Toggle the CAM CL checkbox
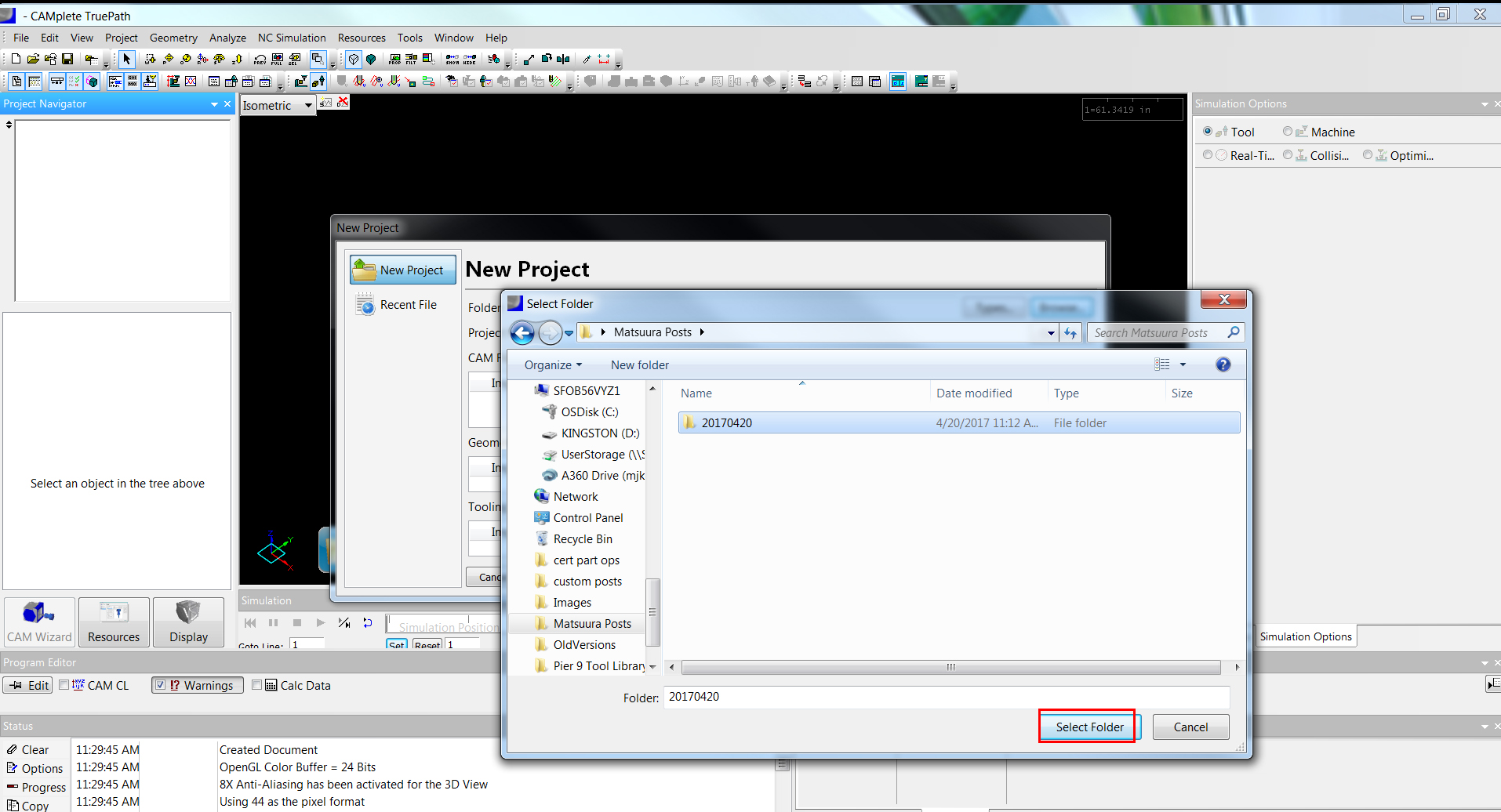This screenshot has height=812, width=1501. click(64, 685)
